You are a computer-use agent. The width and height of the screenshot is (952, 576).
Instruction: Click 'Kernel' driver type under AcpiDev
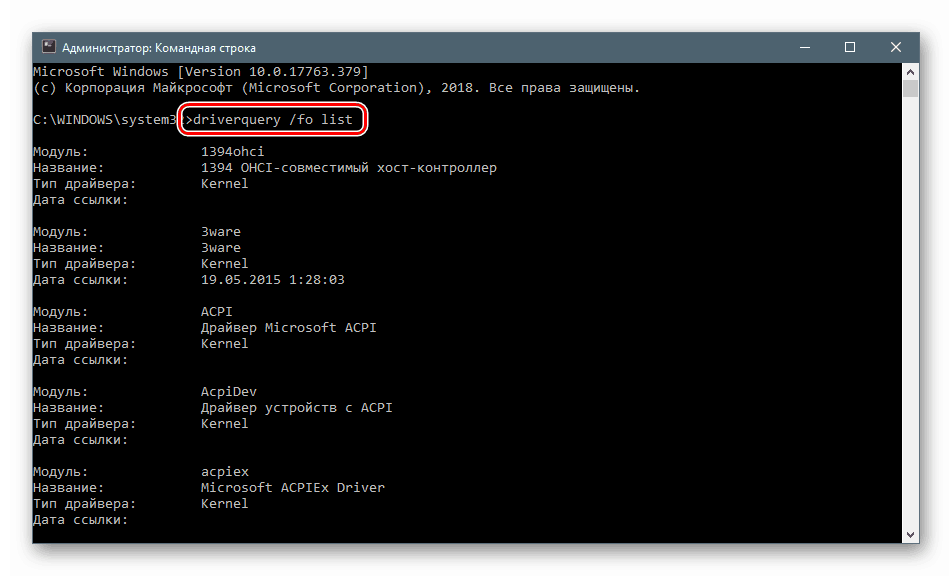coord(225,424)
